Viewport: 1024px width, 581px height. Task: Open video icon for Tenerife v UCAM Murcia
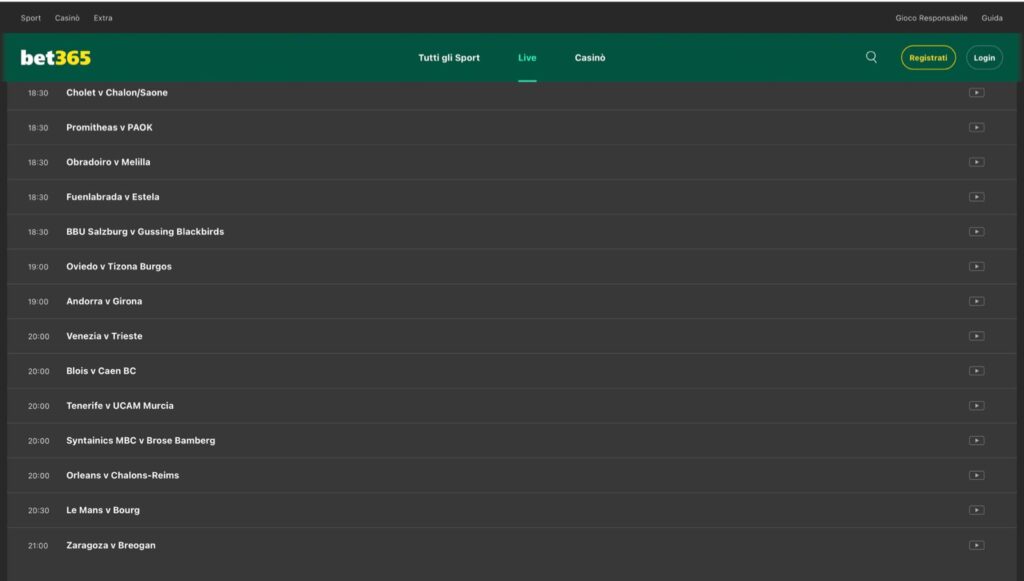(976, 406)
